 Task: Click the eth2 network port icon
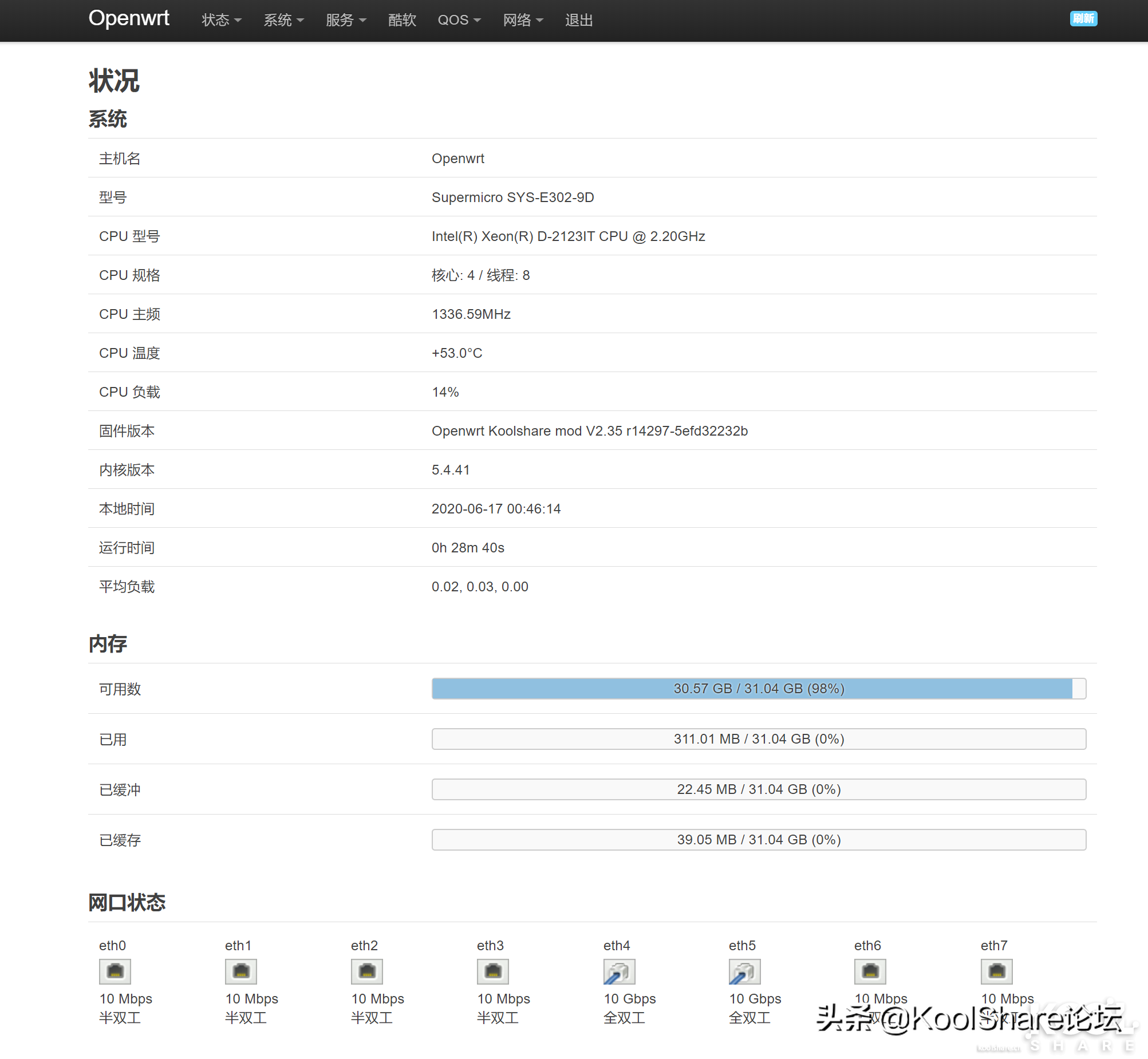coord(367,971)
